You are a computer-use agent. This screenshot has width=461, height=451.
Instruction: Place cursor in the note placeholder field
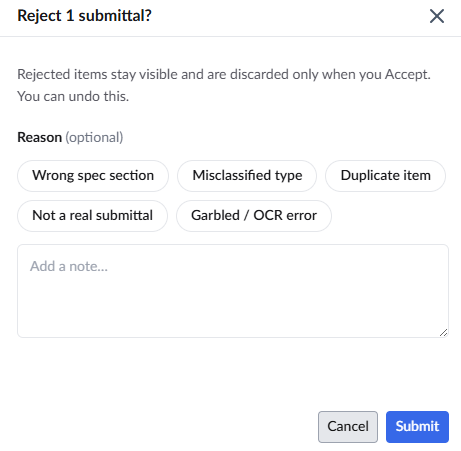[233, 291]
